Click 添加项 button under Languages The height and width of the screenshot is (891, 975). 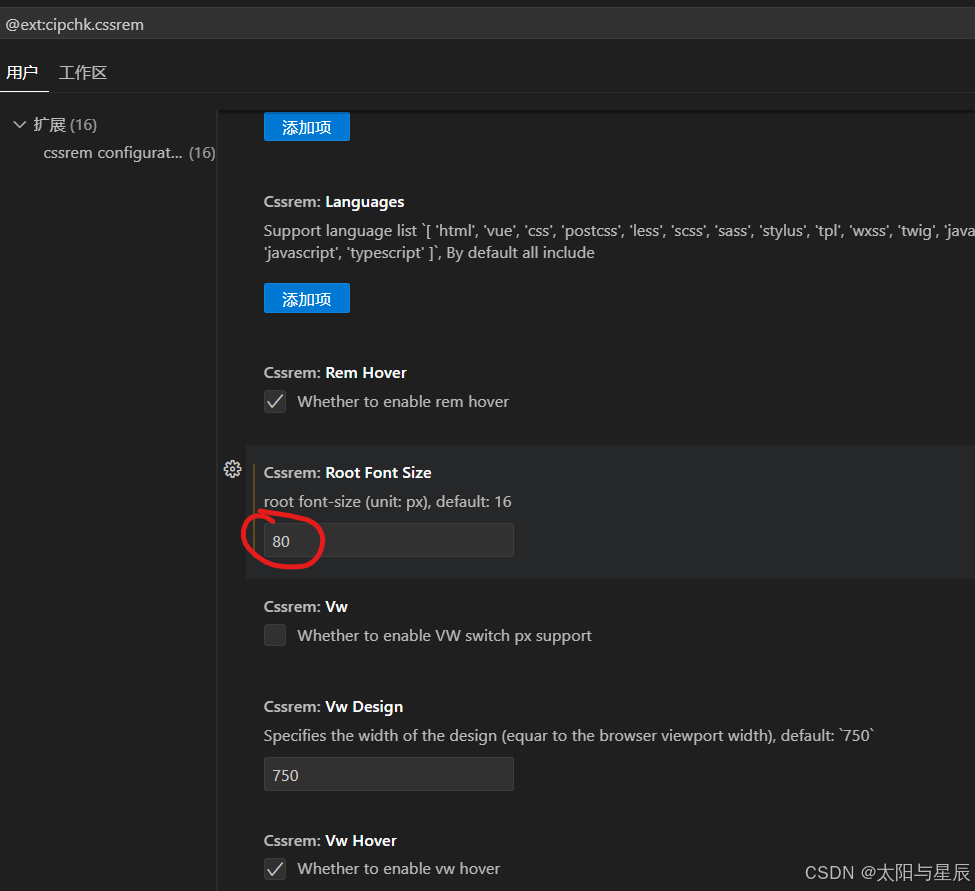[307, 298]
